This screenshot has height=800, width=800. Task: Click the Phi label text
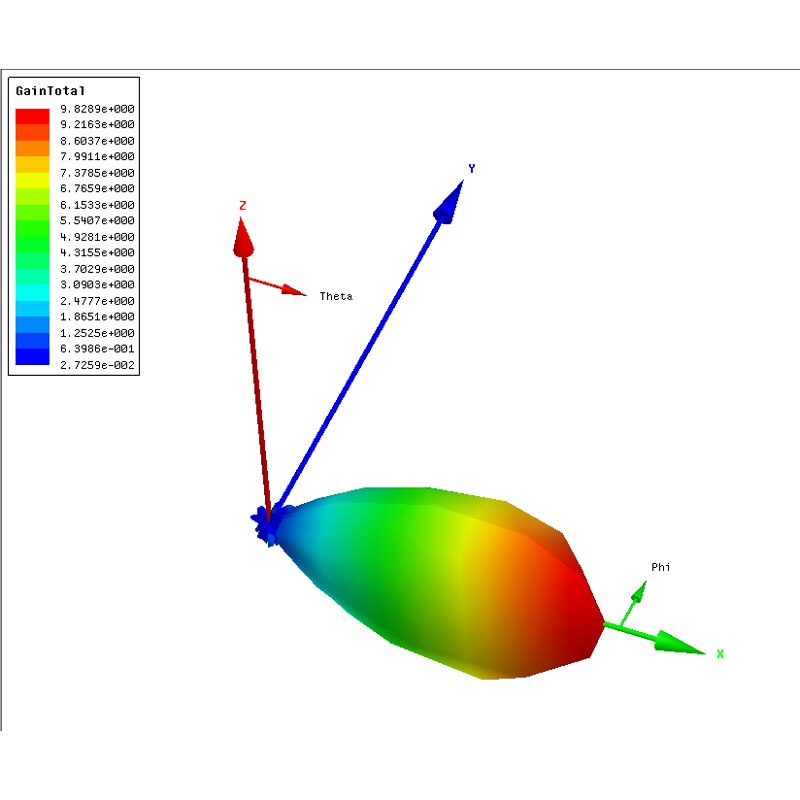click(x=661, y=567)
